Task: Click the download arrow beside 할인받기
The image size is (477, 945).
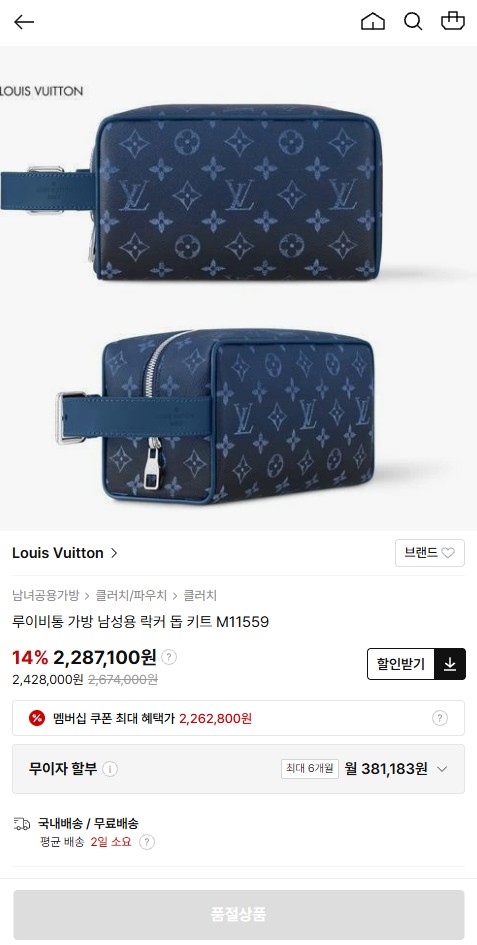Action: point(450,664)
